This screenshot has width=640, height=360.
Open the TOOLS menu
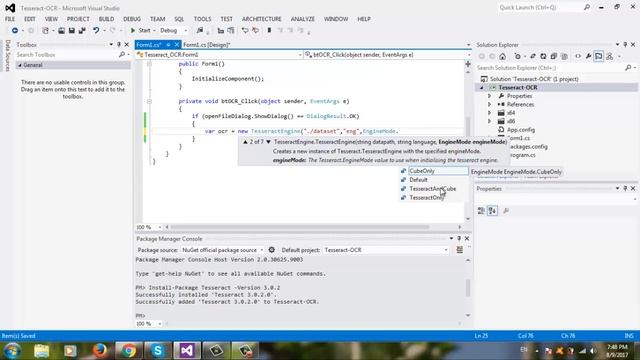pos(202,19)
